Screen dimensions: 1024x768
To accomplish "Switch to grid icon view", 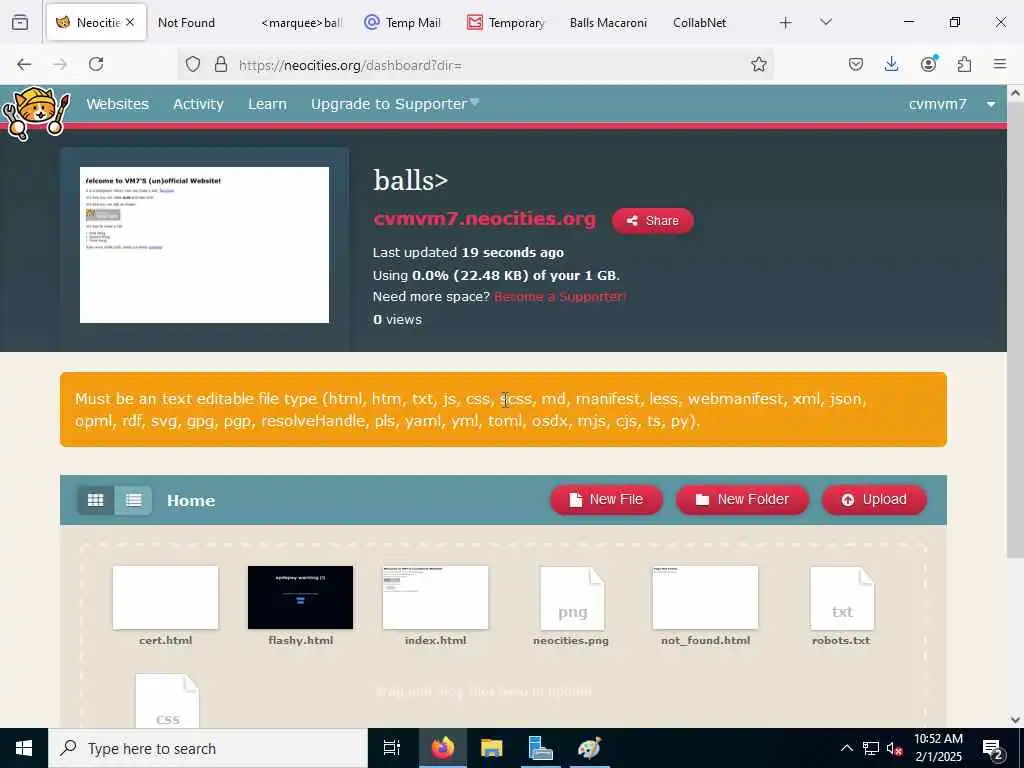I will [x=96, y=500].
